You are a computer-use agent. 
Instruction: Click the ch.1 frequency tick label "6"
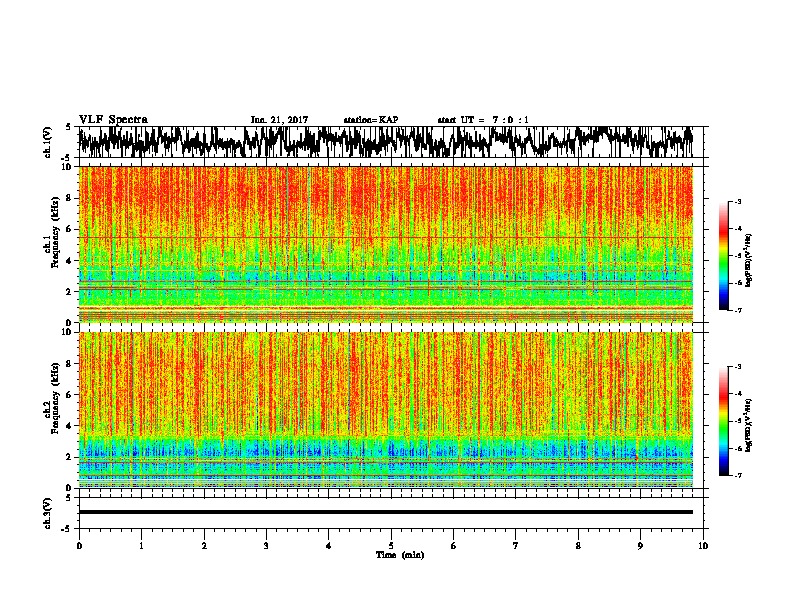click(x=70, y=229)
